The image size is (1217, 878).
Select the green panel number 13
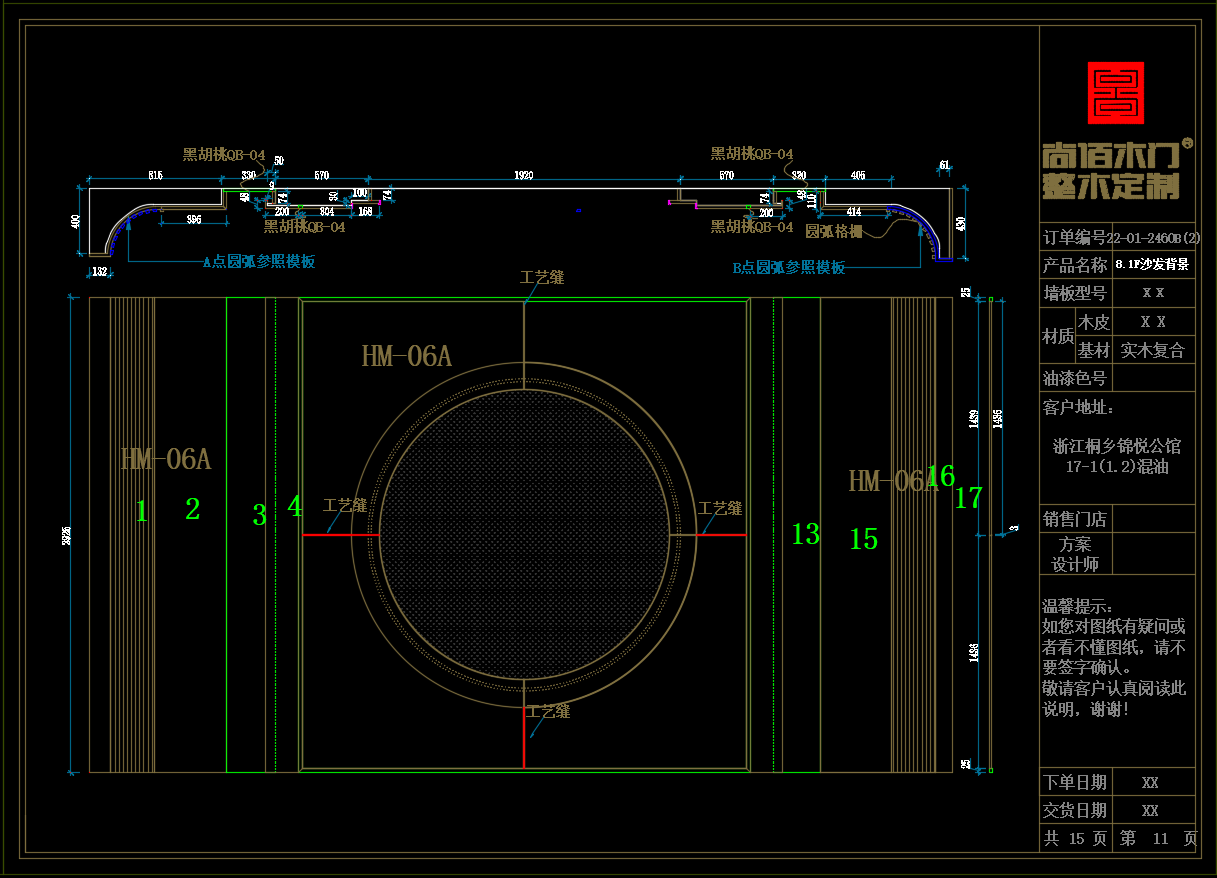pos(805,535)
